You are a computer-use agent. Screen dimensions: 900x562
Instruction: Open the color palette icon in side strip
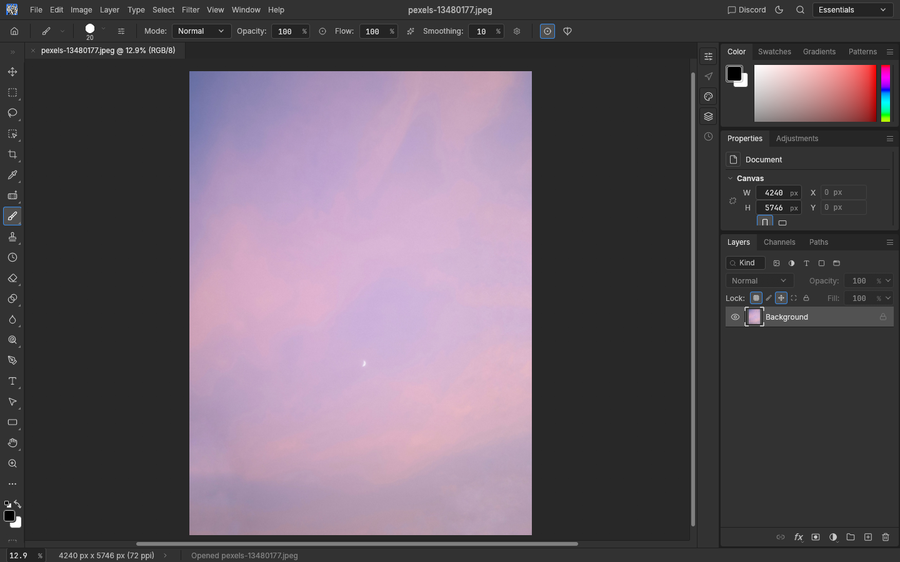[x=708, y=96]
